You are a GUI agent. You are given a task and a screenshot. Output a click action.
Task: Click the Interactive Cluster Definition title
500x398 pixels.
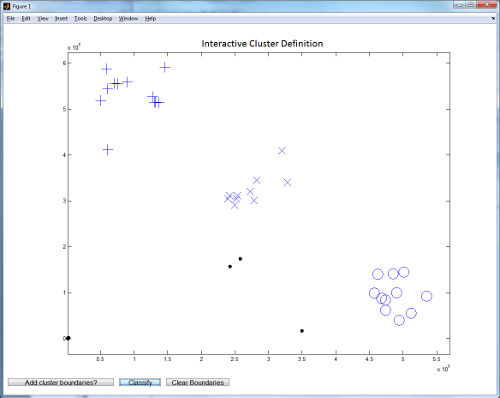coord(262,44)
